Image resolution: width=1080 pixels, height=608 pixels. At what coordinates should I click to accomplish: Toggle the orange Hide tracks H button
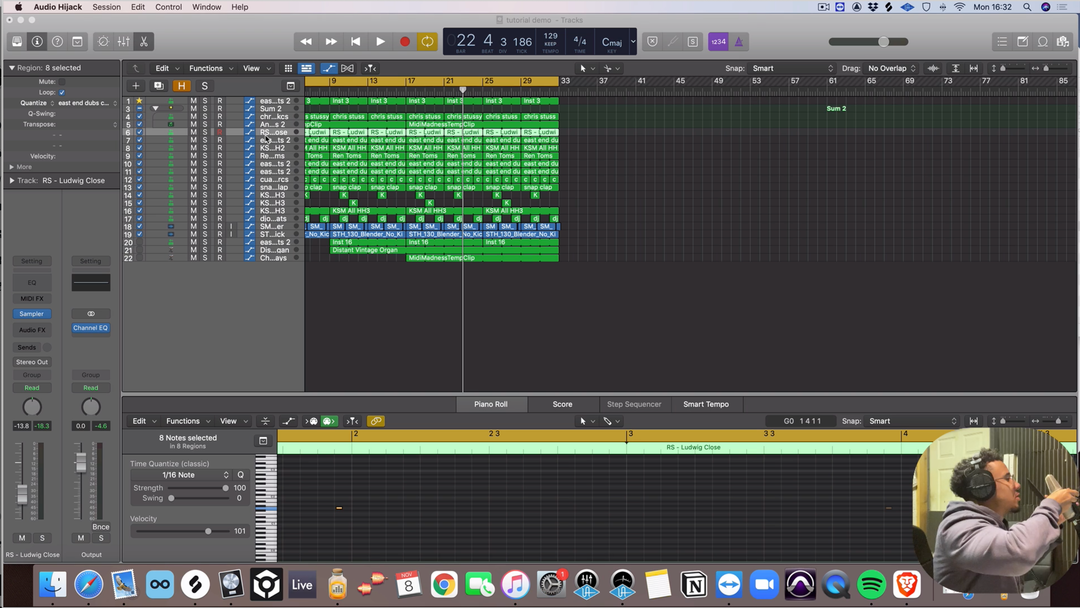(x=181, y=86)
